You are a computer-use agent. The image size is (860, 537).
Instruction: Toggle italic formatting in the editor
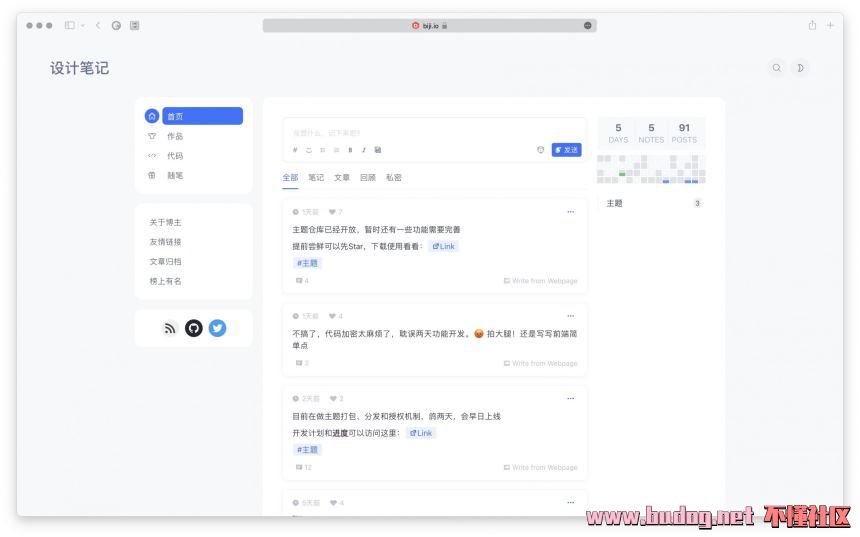(364, 150)
